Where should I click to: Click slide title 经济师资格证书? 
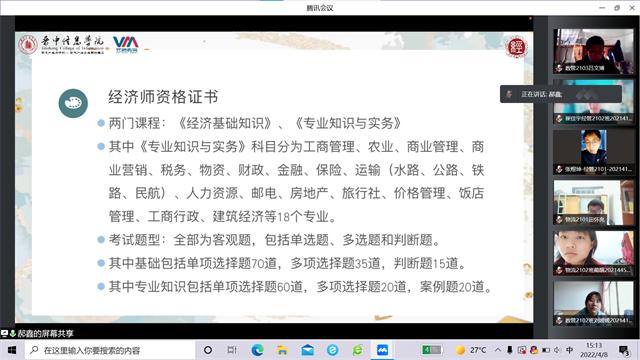point(163,97)
